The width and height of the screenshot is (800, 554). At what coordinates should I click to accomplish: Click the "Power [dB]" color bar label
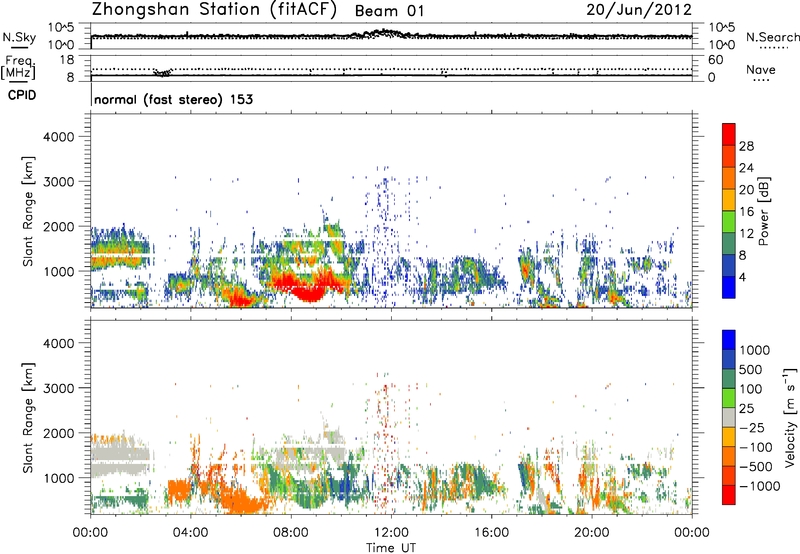(764, 211)
